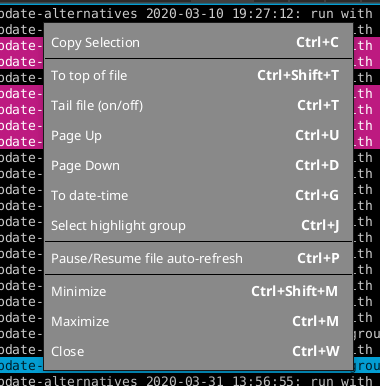Click Pause/Resume file auto-refresh
Screen dimensions: 380x386
[198, 259]
